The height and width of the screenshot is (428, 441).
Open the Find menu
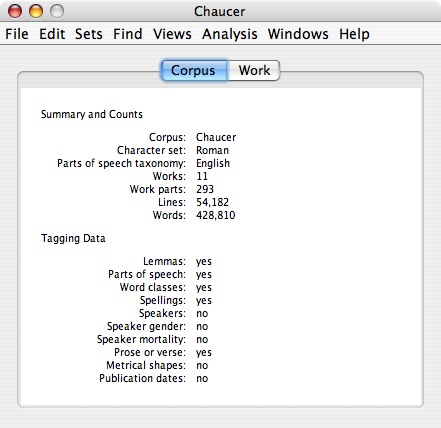pyautogui.click(x=128, y=34)
